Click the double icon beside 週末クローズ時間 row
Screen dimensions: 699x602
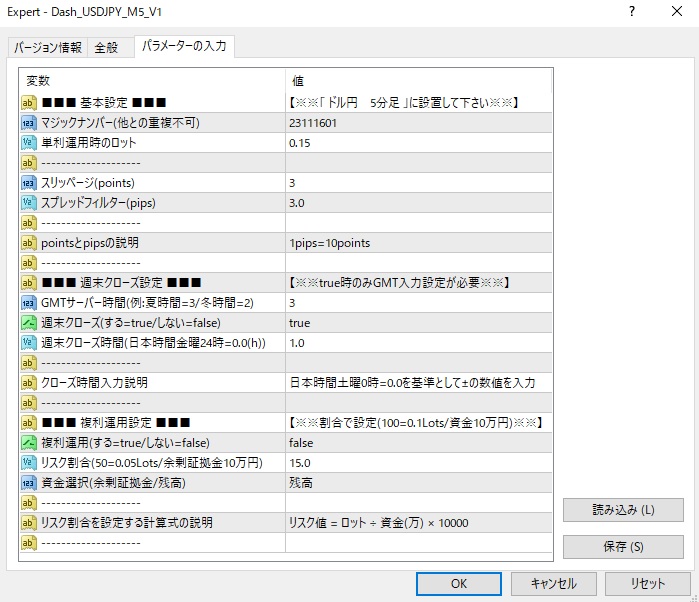tap(29, 343)
